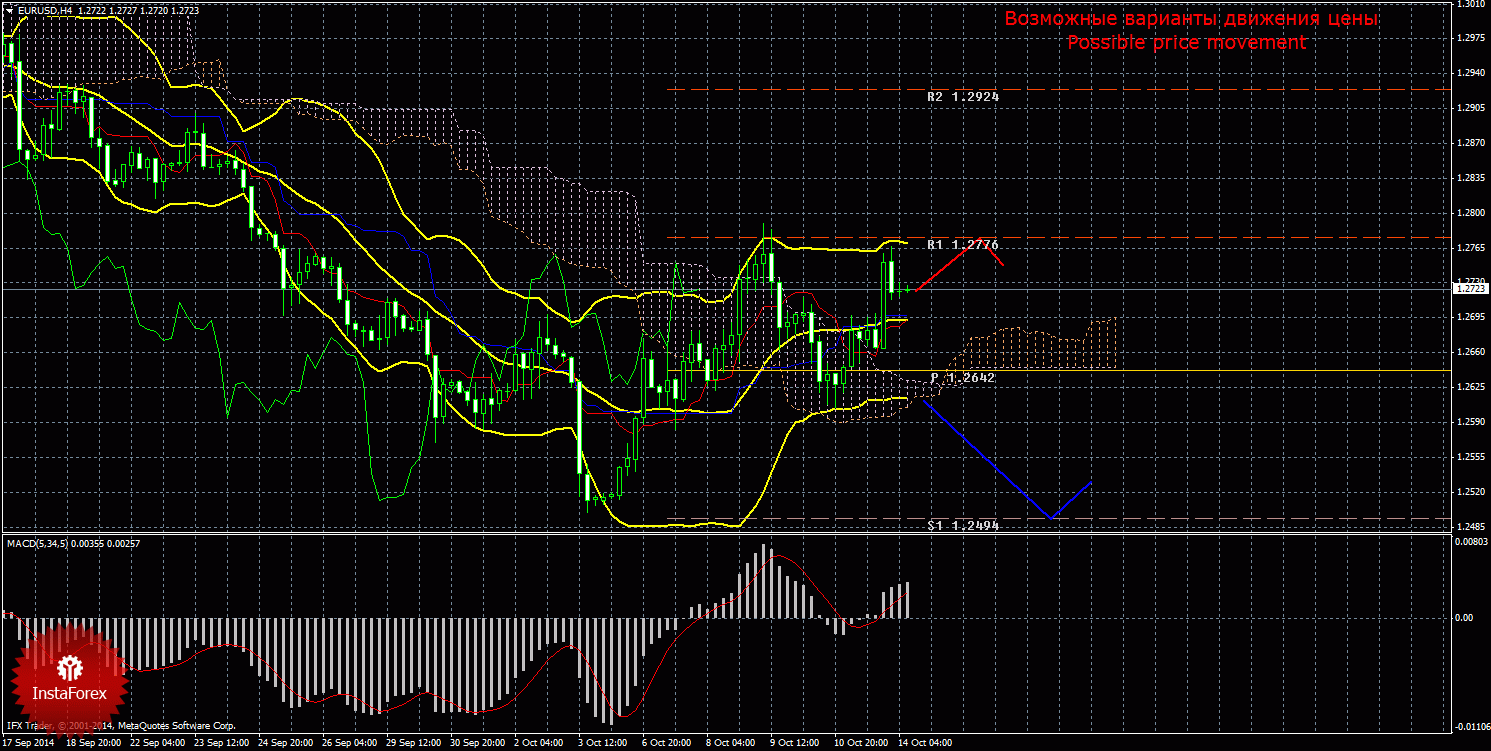Screen dimensions: 1491x751
Task: Click the 29 Sep 12:00 time label
Action: 414,744
